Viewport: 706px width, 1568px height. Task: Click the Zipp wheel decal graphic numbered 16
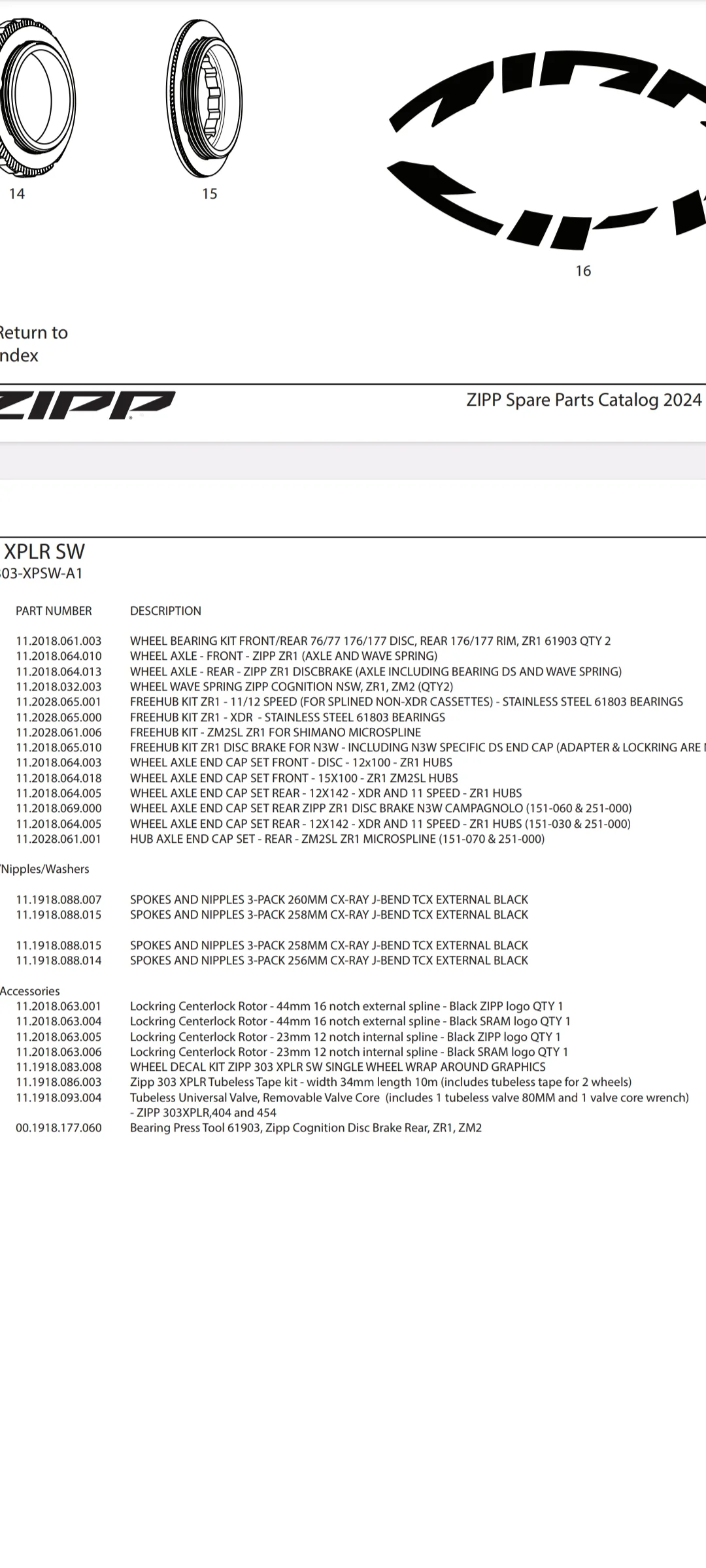(547, 150)
